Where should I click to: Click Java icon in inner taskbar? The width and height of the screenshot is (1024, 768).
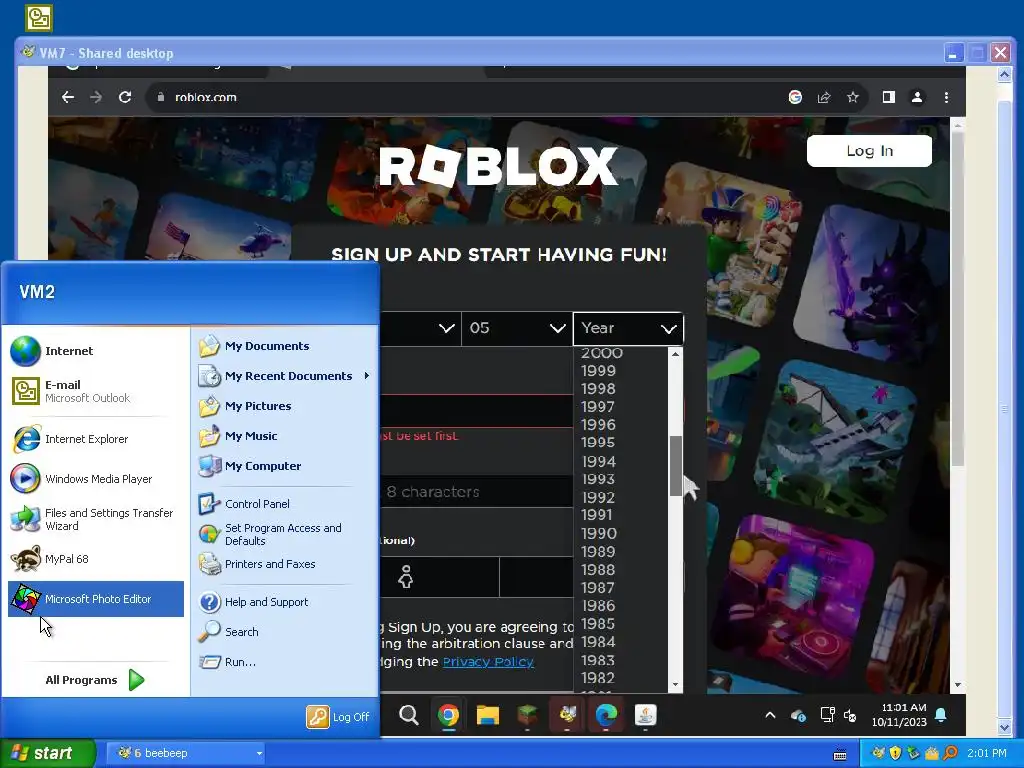(x=645, y=715)
